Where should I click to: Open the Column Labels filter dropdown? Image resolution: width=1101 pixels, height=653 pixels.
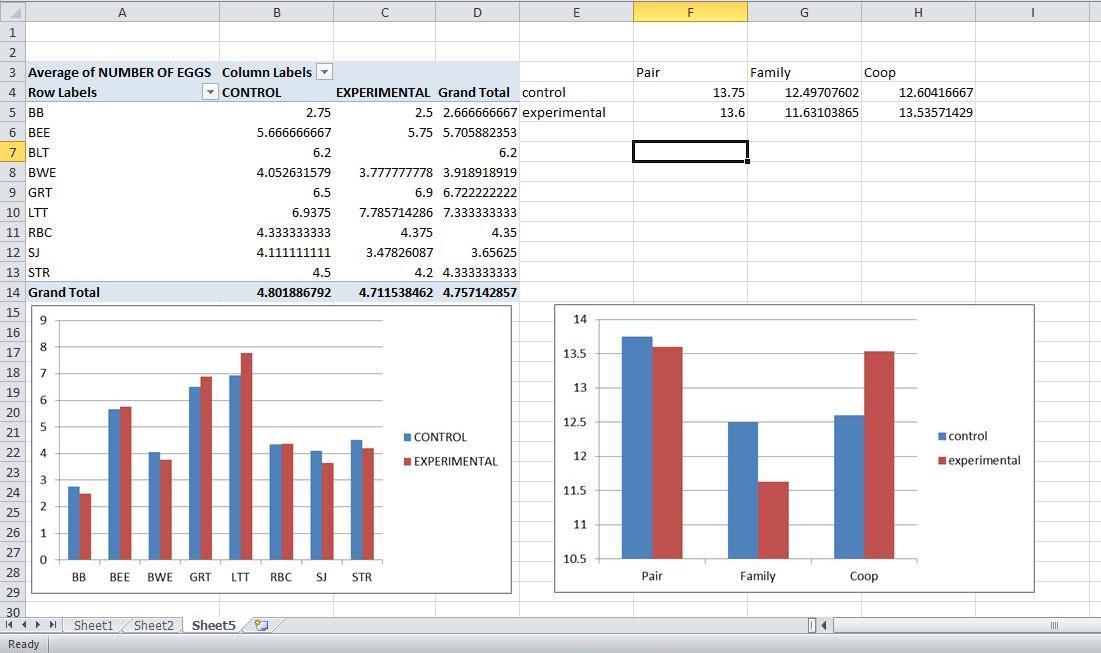(324, 72)
